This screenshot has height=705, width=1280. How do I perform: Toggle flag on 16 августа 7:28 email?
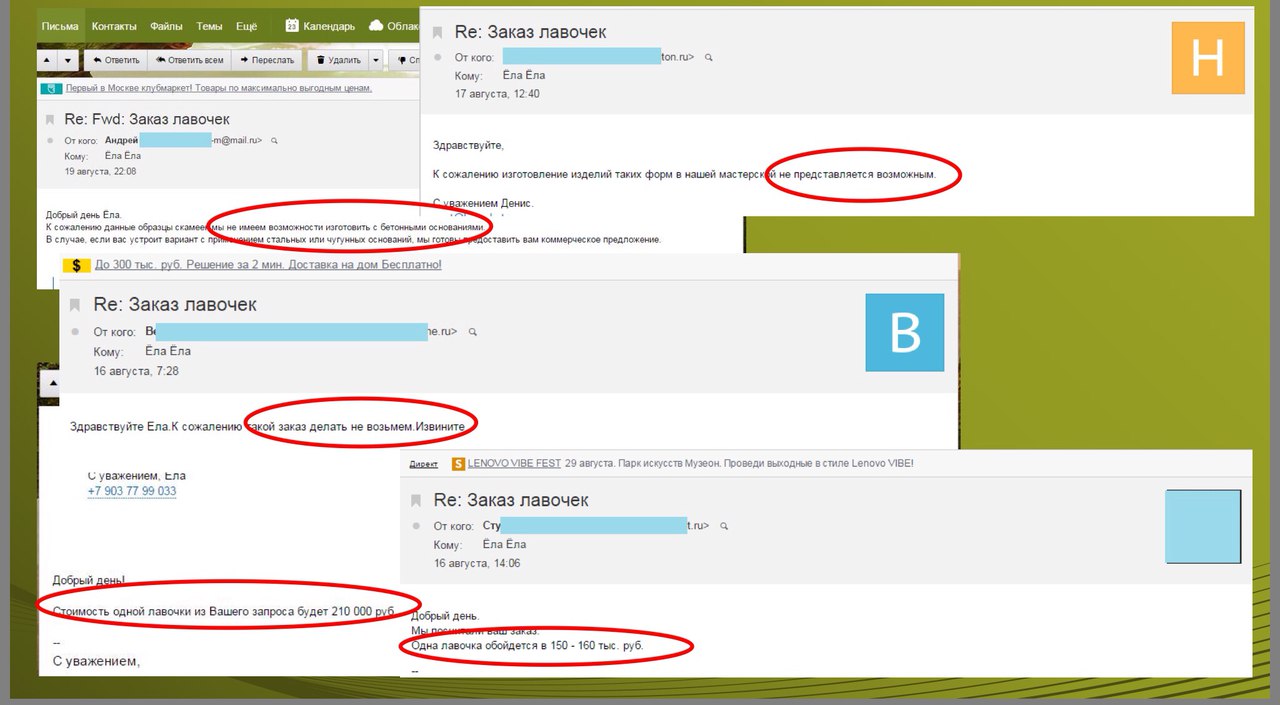tap(75, 305)
